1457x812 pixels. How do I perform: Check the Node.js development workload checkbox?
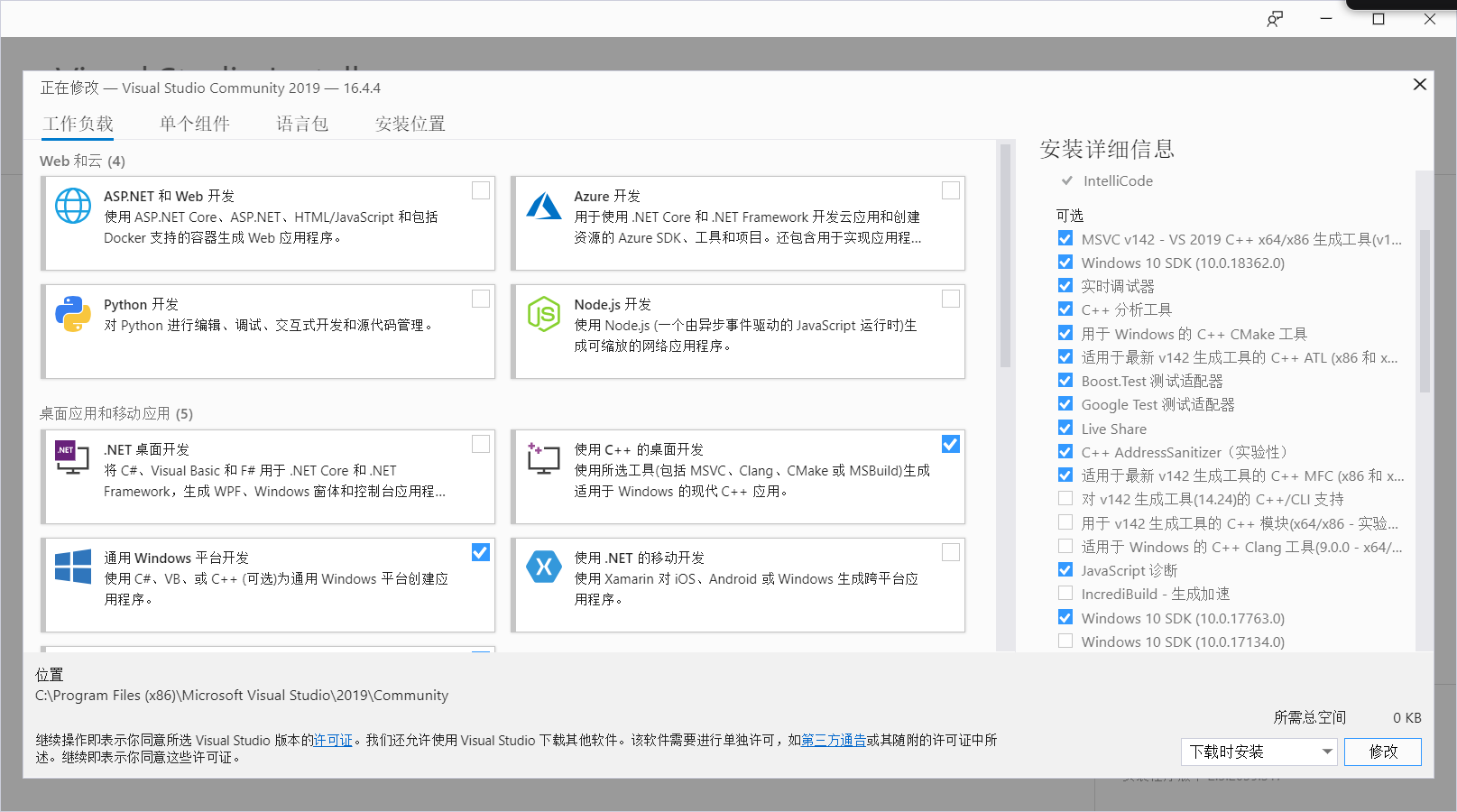point(951,299)
